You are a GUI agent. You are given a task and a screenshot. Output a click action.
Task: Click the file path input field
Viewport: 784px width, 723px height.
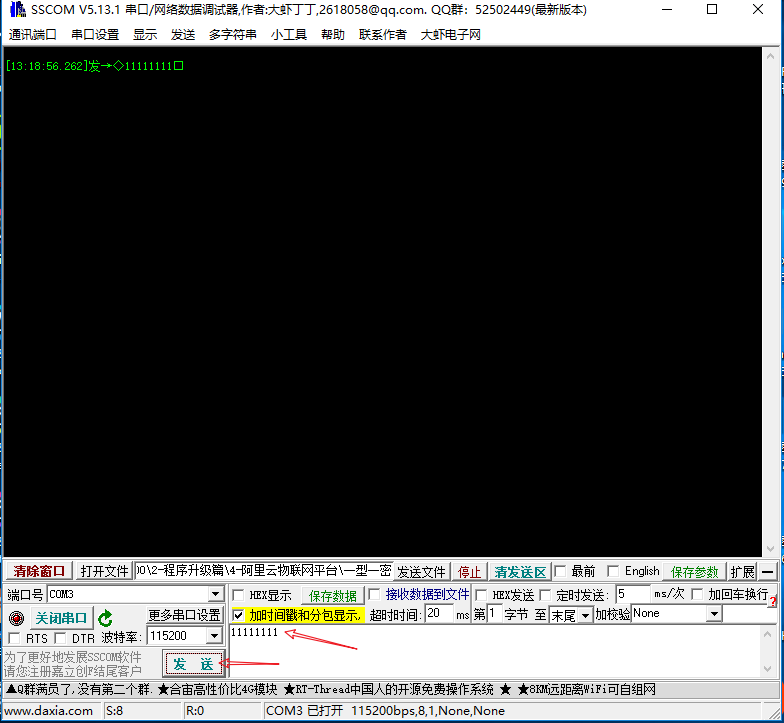point(264,570)
